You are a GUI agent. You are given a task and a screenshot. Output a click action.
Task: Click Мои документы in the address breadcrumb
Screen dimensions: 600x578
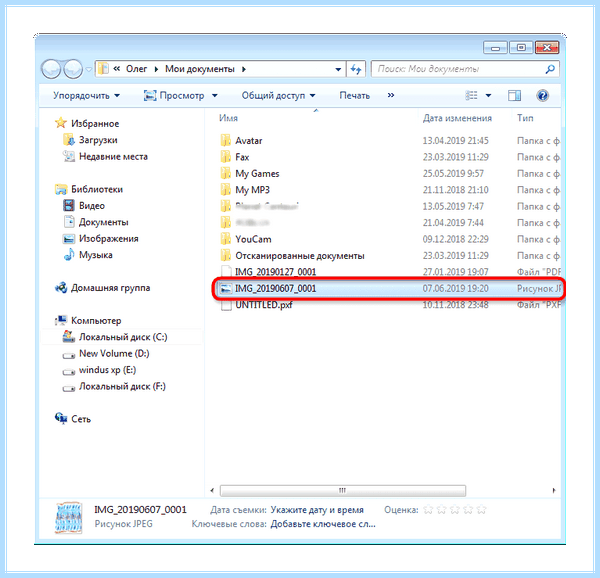pyautogui.click(x=200, y=69)
